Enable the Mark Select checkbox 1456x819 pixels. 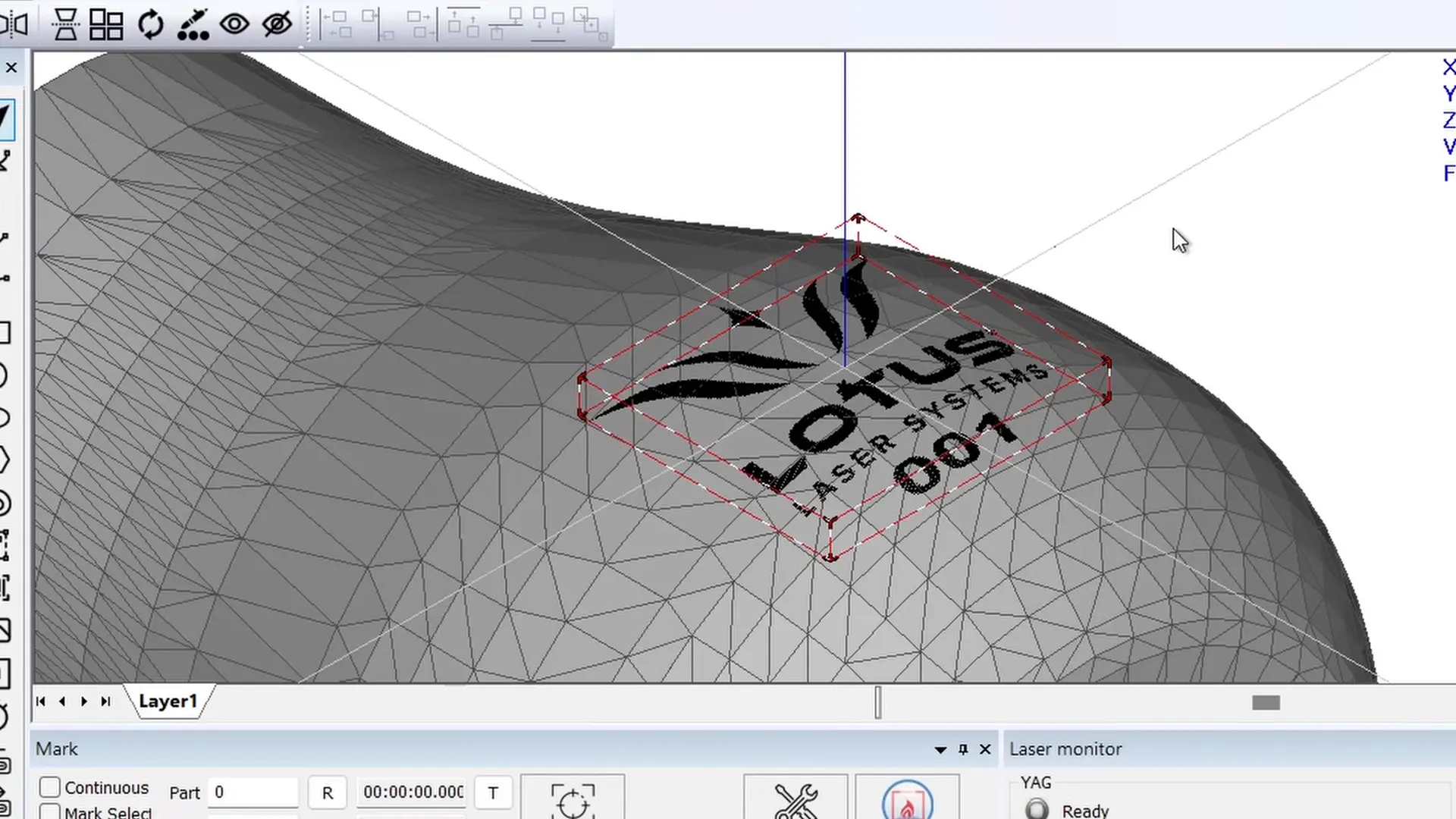point(49,811)
